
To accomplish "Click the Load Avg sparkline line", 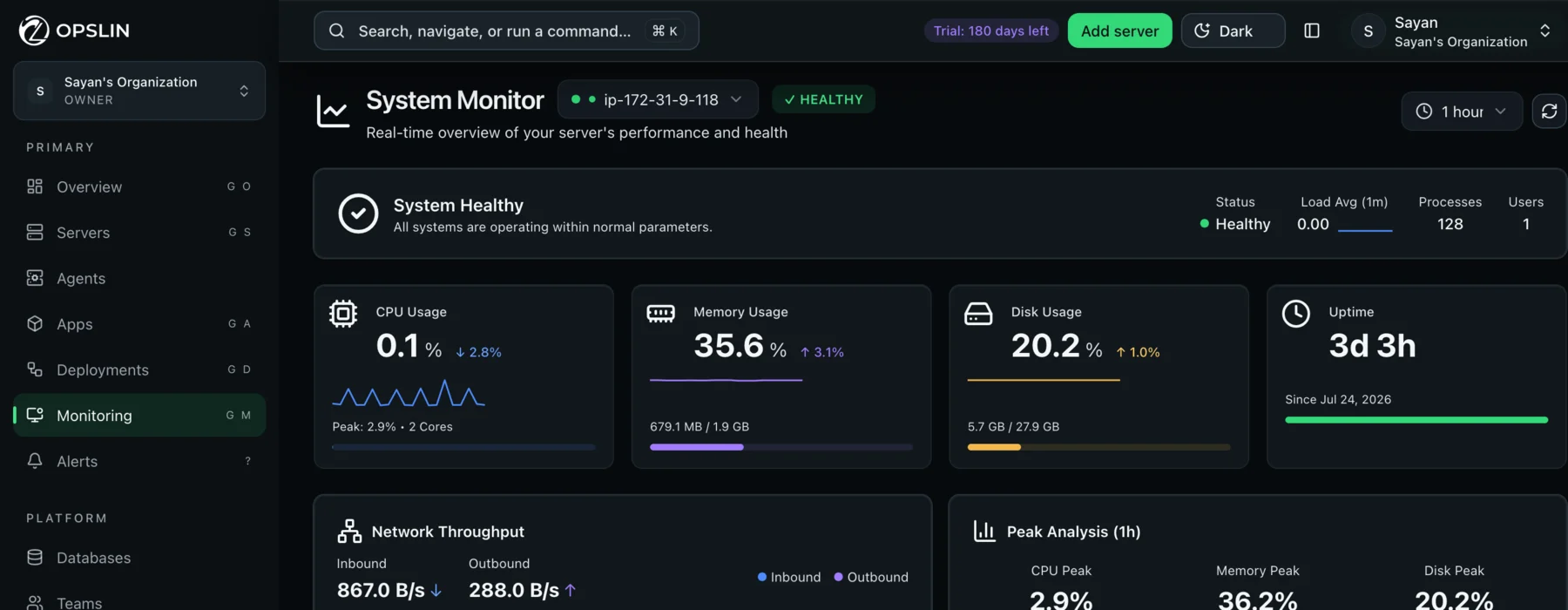I will [1365, 230].
